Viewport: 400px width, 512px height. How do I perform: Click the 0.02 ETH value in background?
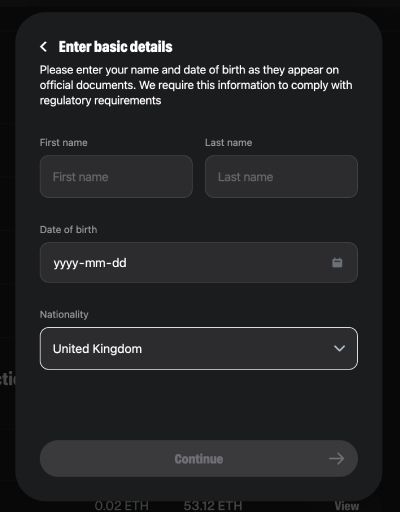click(122, 506)
